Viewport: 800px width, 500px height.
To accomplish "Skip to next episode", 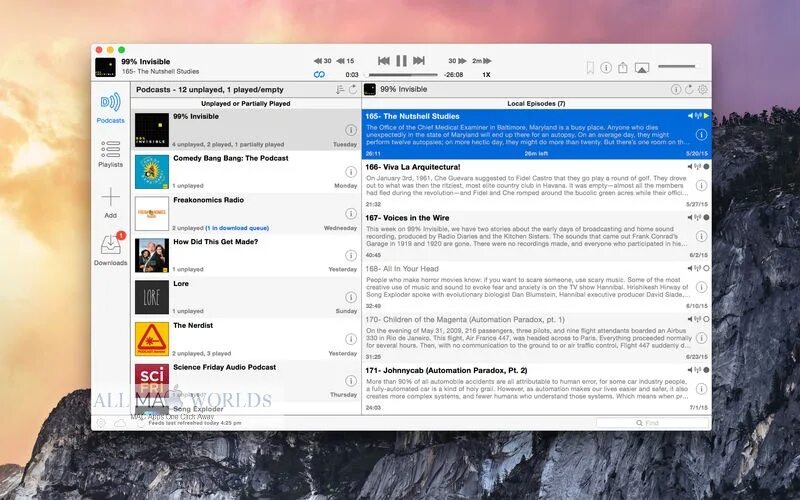I will pos(419,61).
